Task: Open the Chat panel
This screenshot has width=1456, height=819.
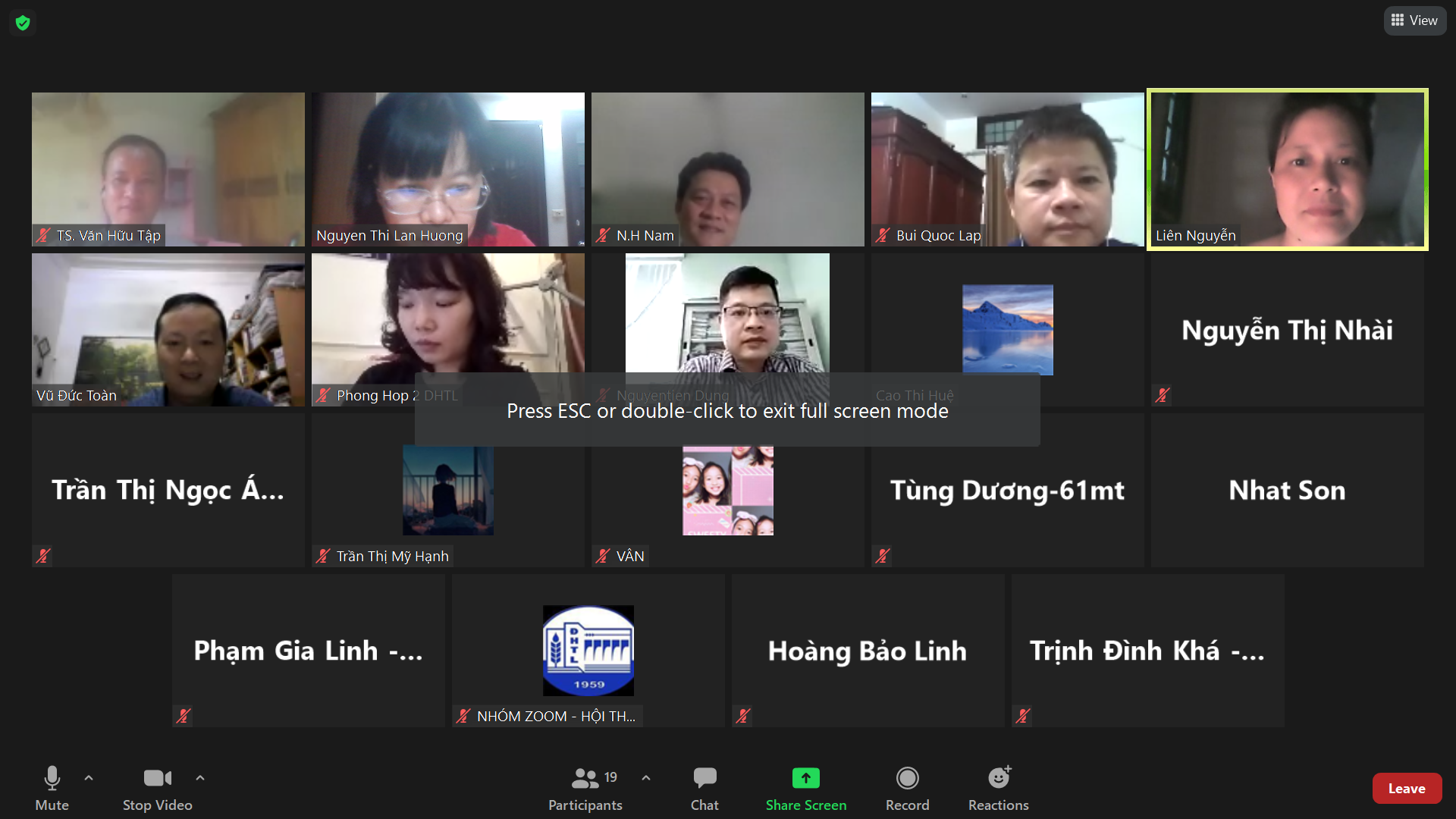Action: tap(704, 789)
